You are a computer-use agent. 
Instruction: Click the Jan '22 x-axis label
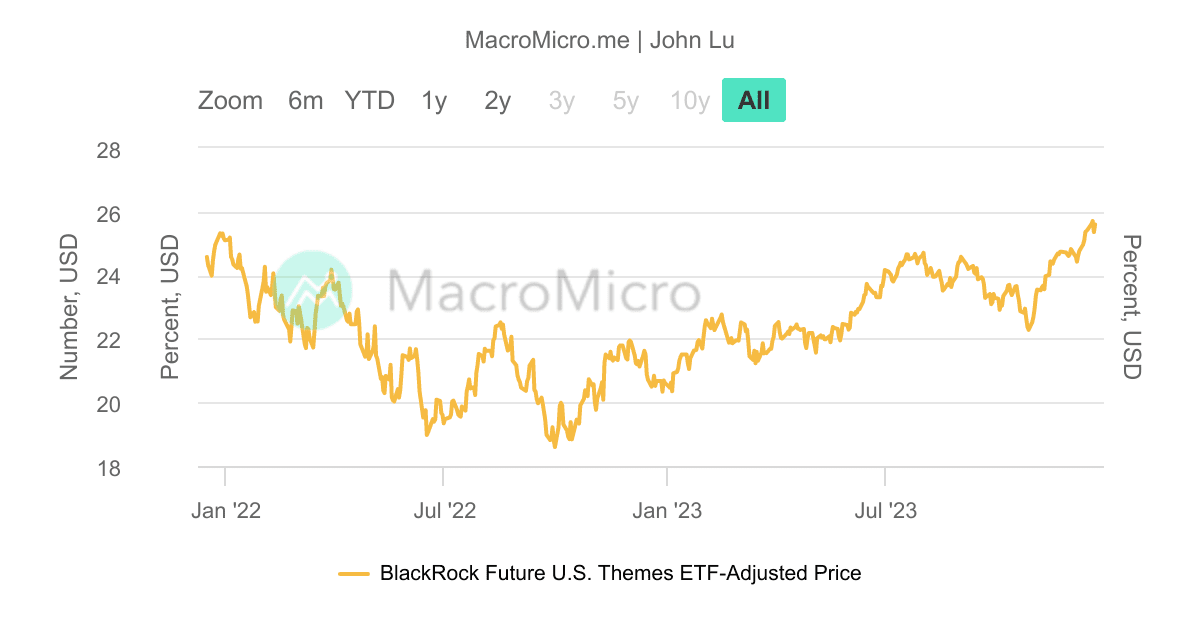coord(225,511)
